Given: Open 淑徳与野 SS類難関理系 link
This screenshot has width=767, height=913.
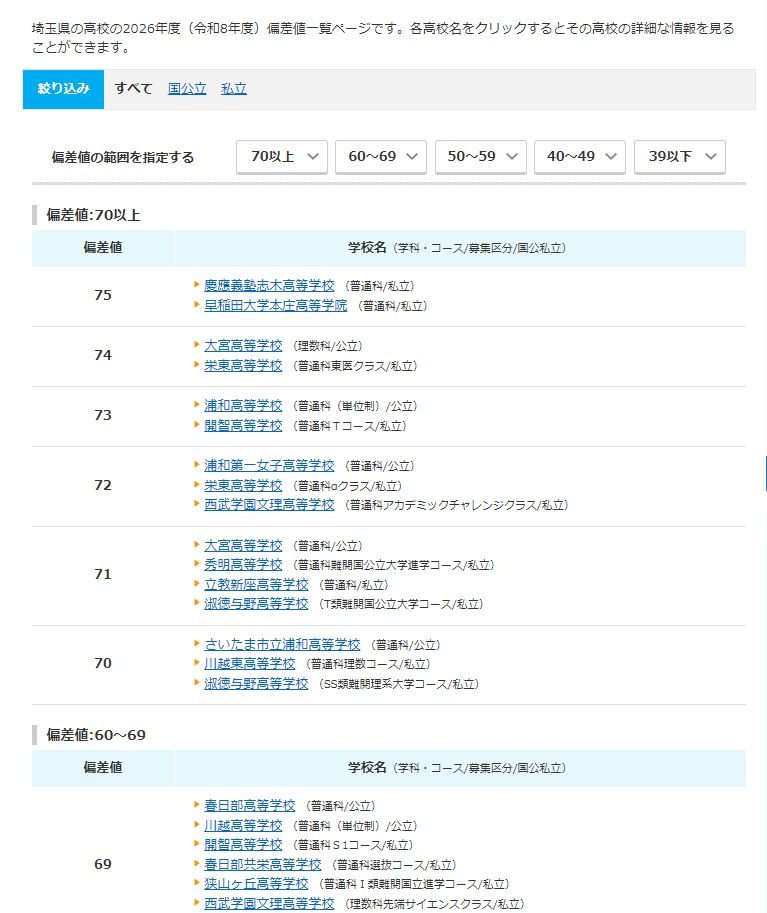Looking at the screenshot, I should [x=256, y=684].
